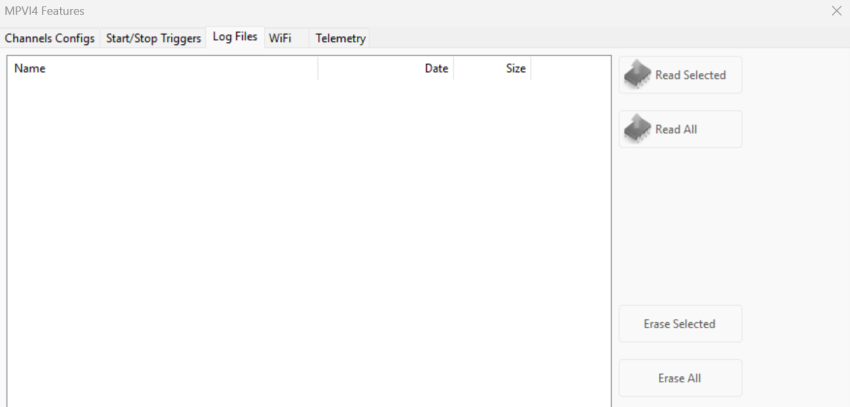This screenshot has height=407, width=850.
Task: Sort log files by Name column
Action: (x=160, y=69)
